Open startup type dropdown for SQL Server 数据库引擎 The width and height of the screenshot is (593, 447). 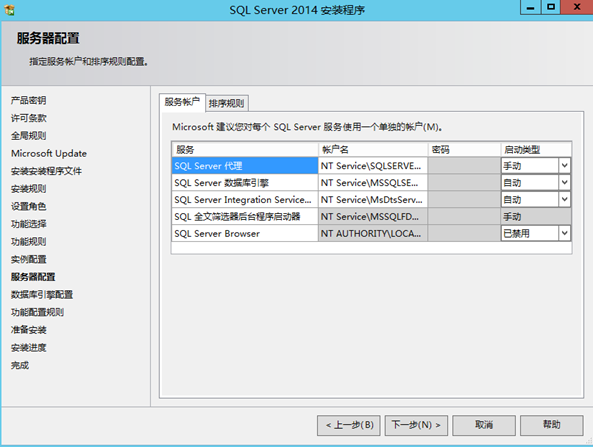point(564,183)
